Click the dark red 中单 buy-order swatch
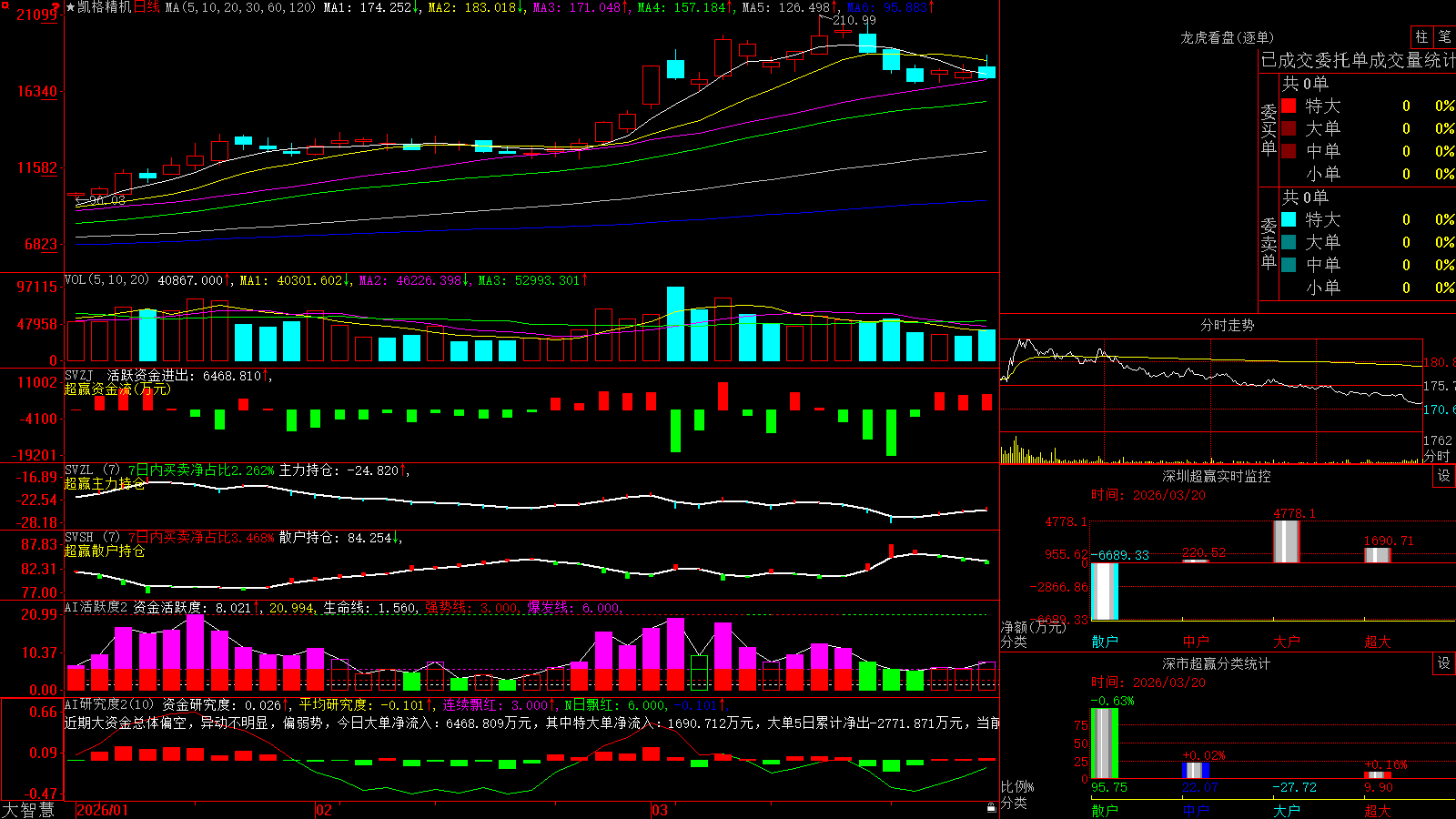The height and width of the screenshot is (819, 1456). pos(1289,151)
